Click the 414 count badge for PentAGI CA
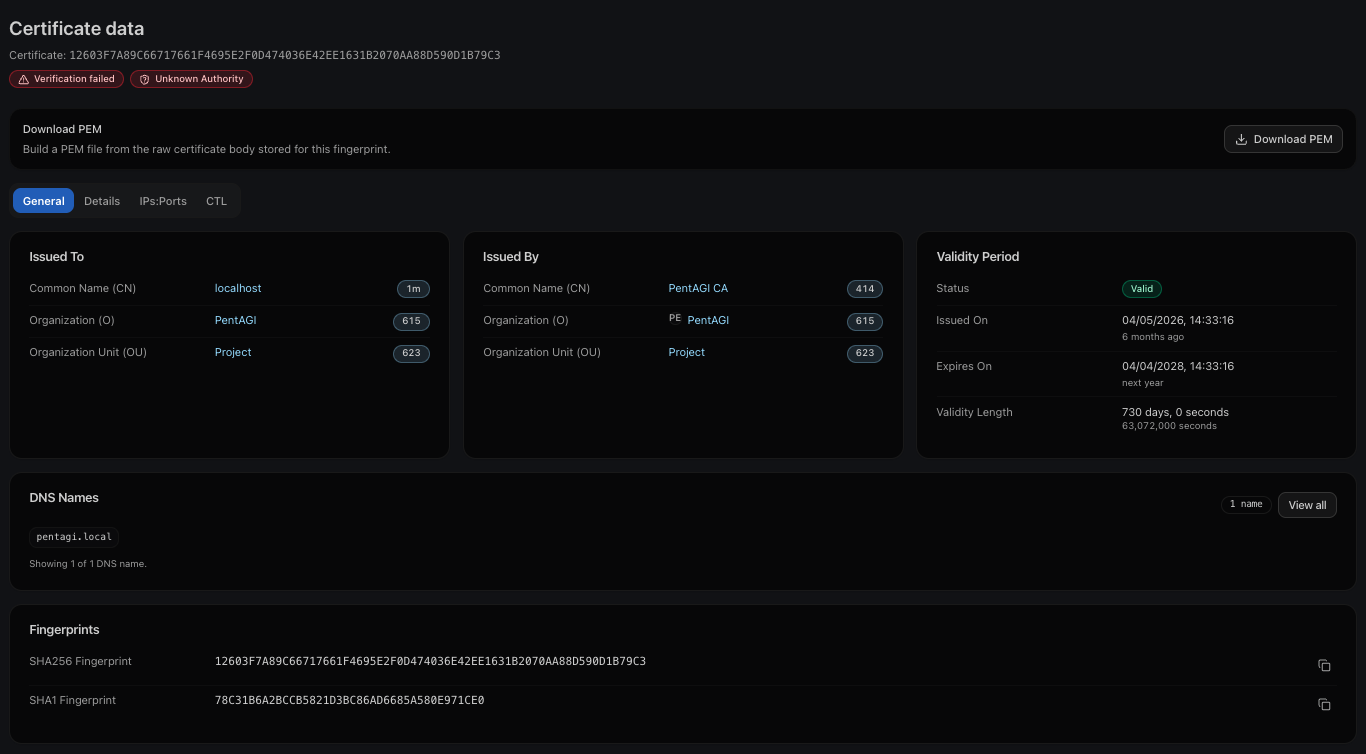Screen dimensions: 1366x754 [865, 289]
